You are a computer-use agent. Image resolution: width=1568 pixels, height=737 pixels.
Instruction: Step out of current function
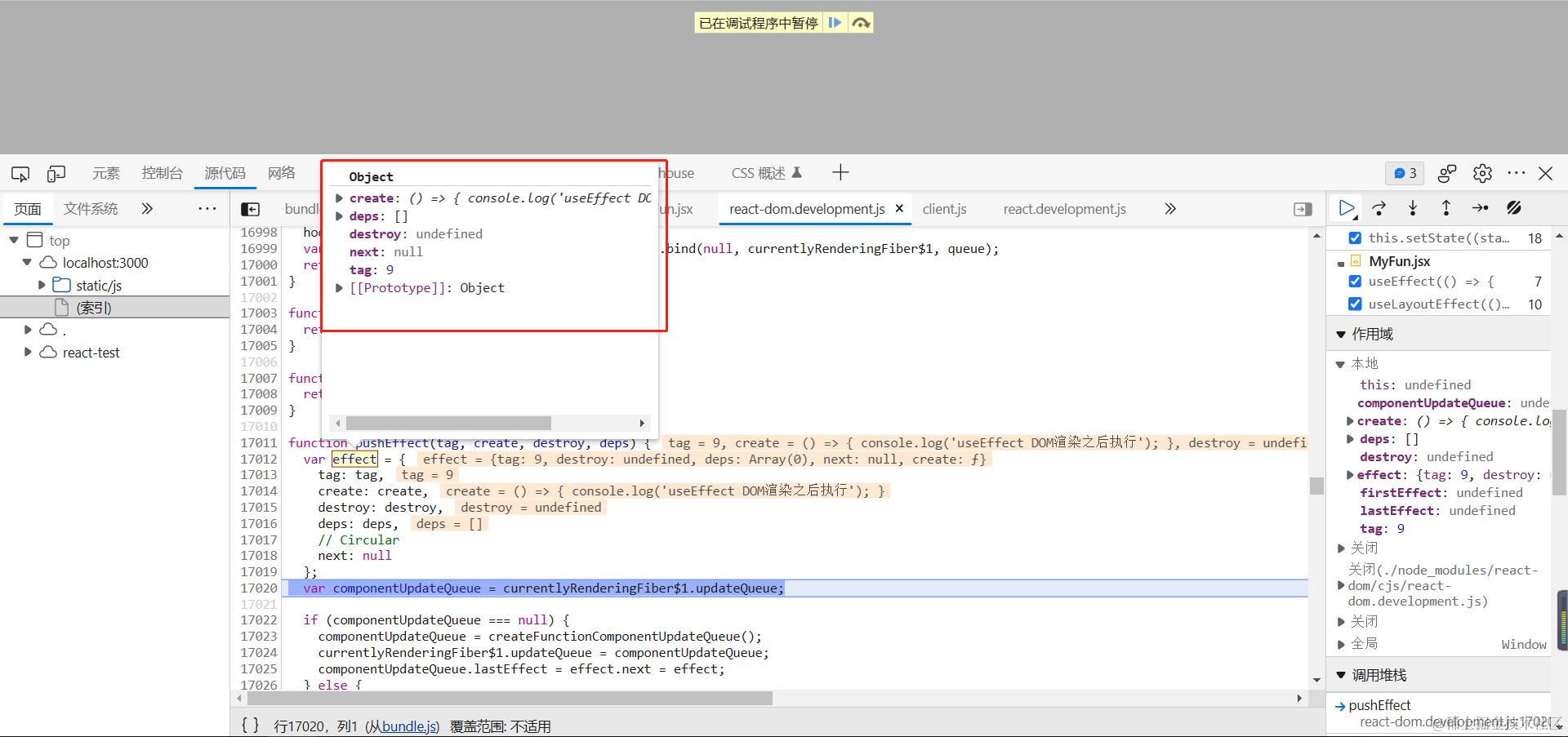coord(1445,208)
